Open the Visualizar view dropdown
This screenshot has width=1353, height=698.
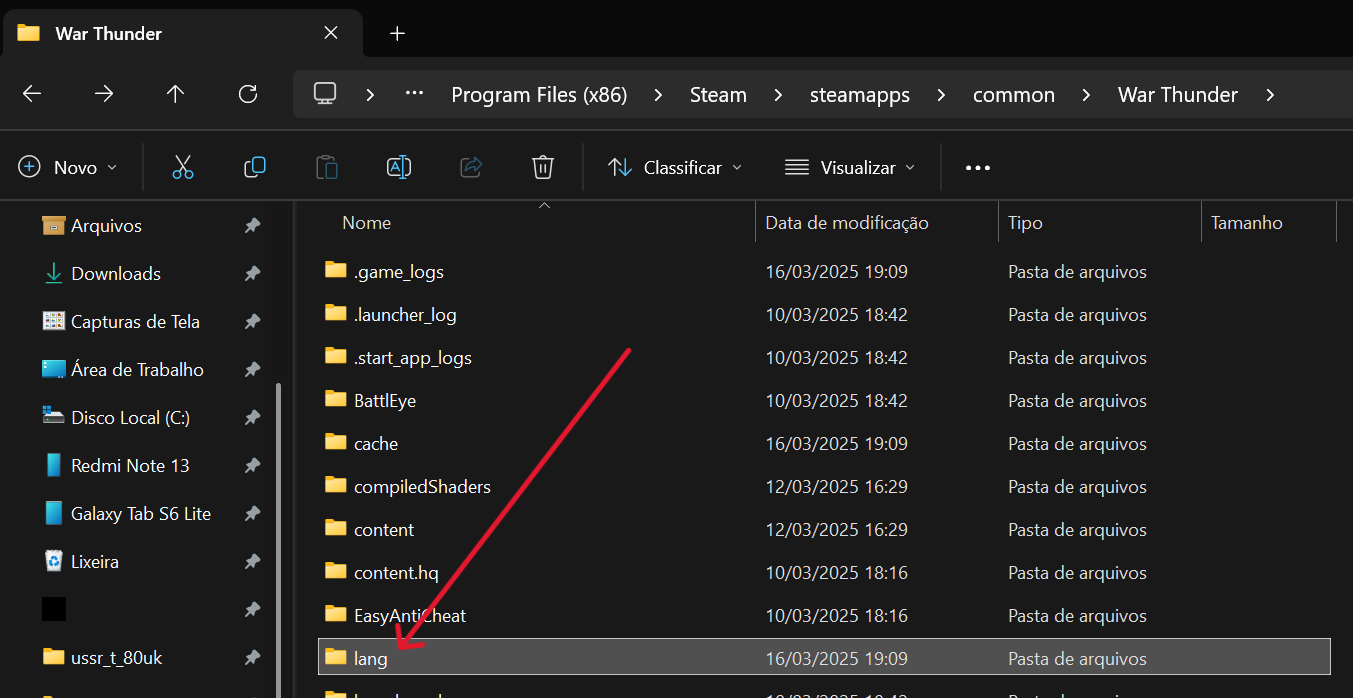pyautogui.click(x=850, y=167)
